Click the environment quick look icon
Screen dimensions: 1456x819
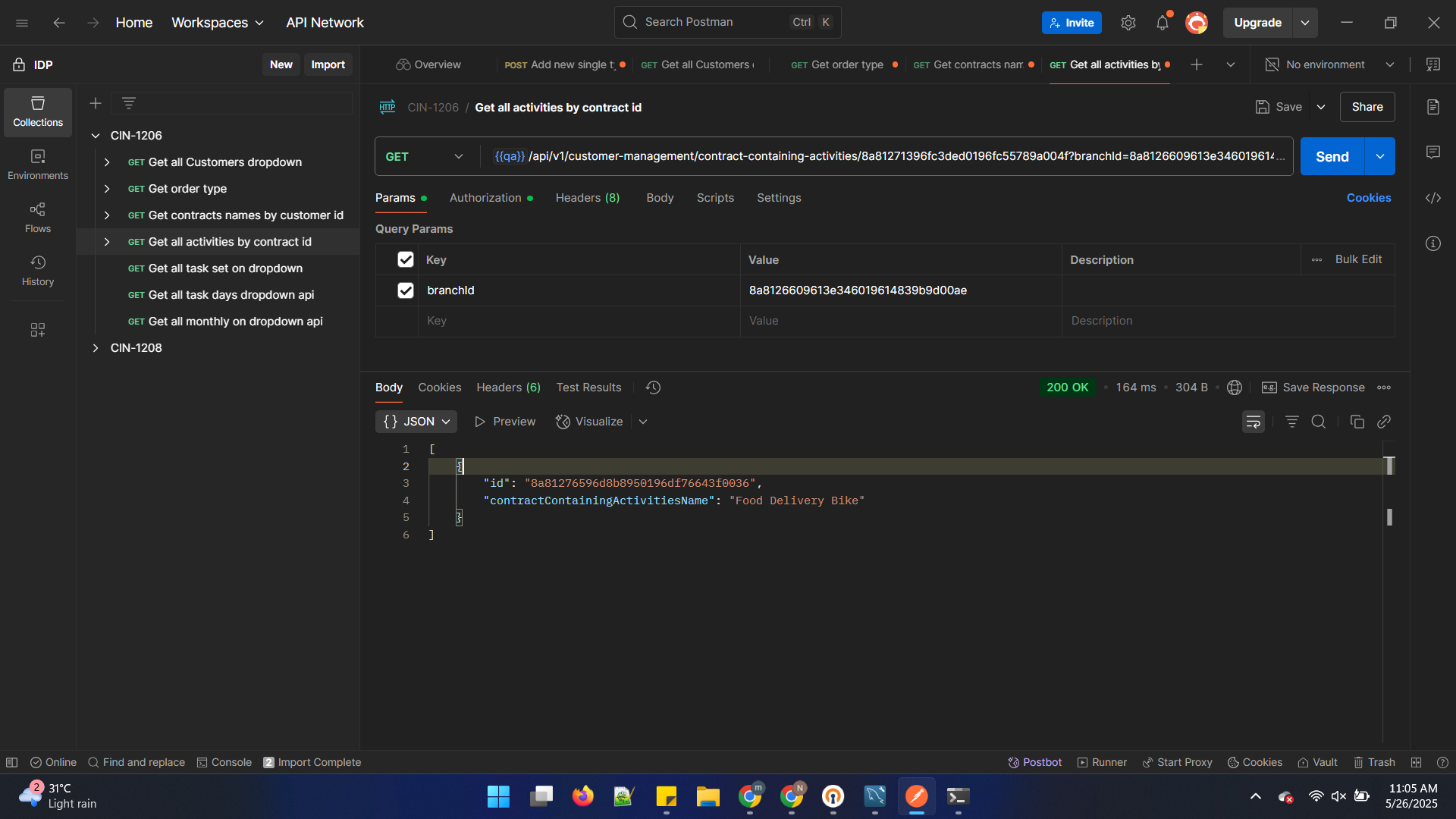pyautogui.click(x=1433, y=65)
